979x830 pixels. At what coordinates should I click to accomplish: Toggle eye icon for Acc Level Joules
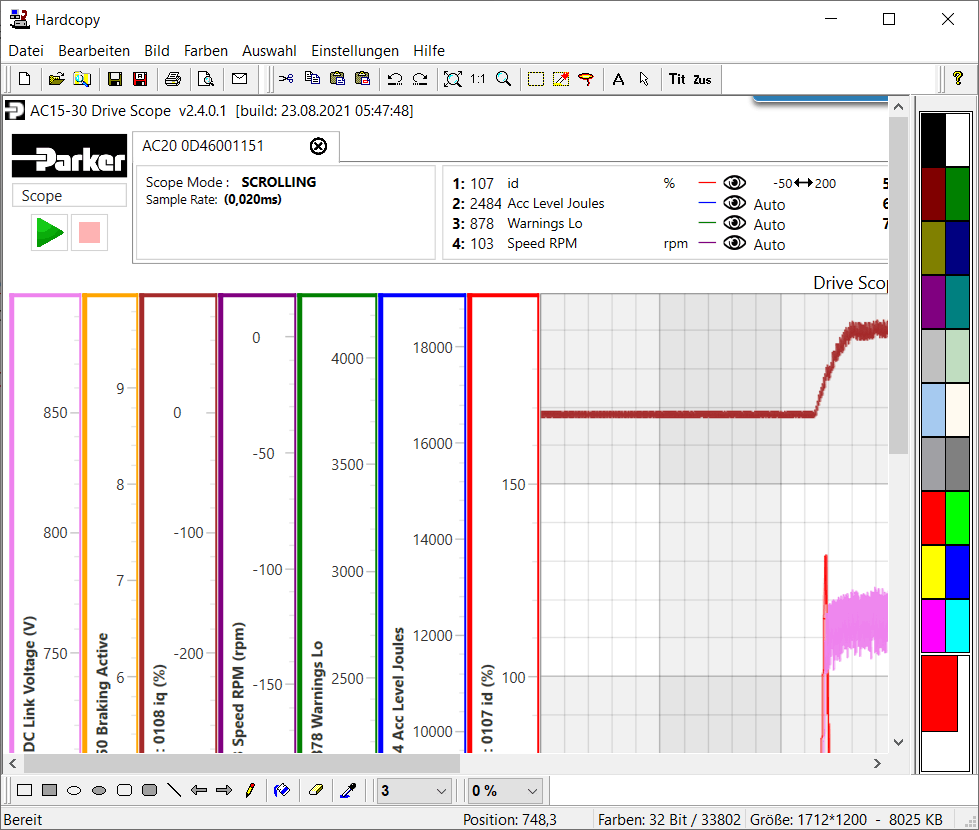(734, 203)
